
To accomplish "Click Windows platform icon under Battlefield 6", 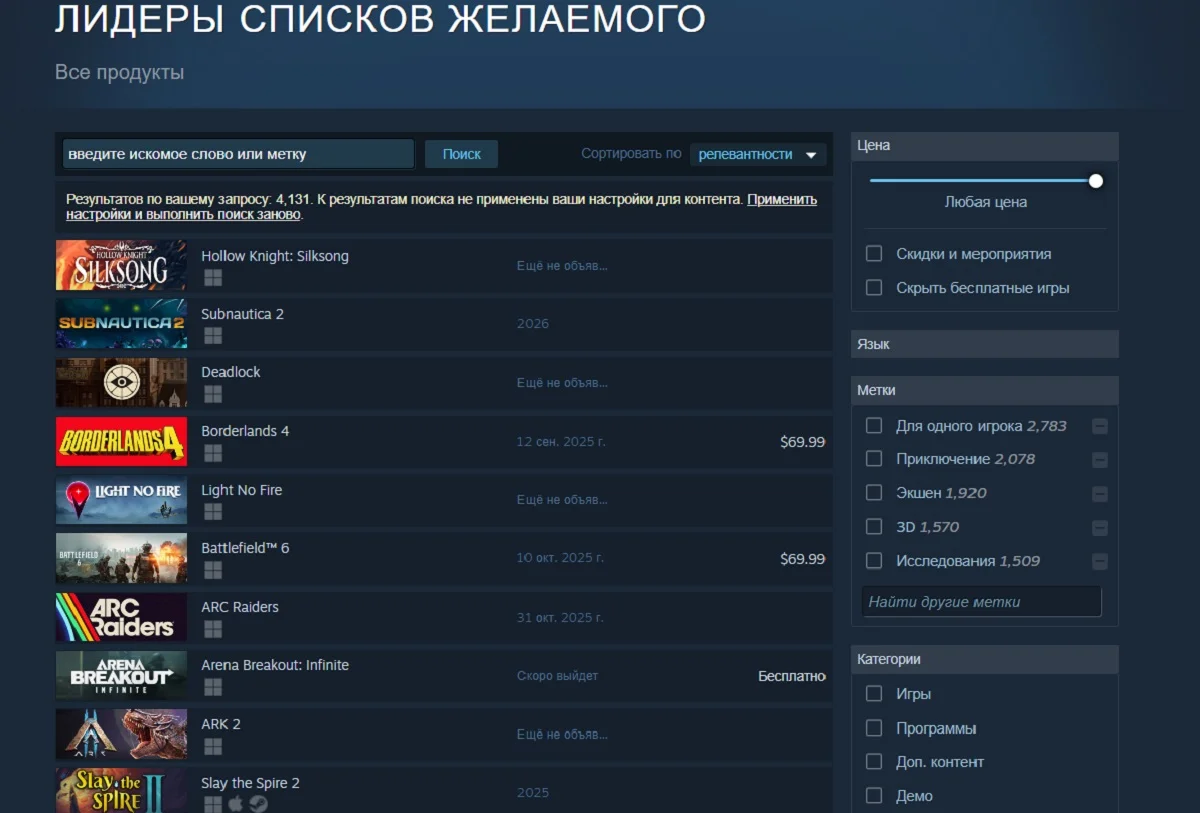I will [x=212, y=570].
